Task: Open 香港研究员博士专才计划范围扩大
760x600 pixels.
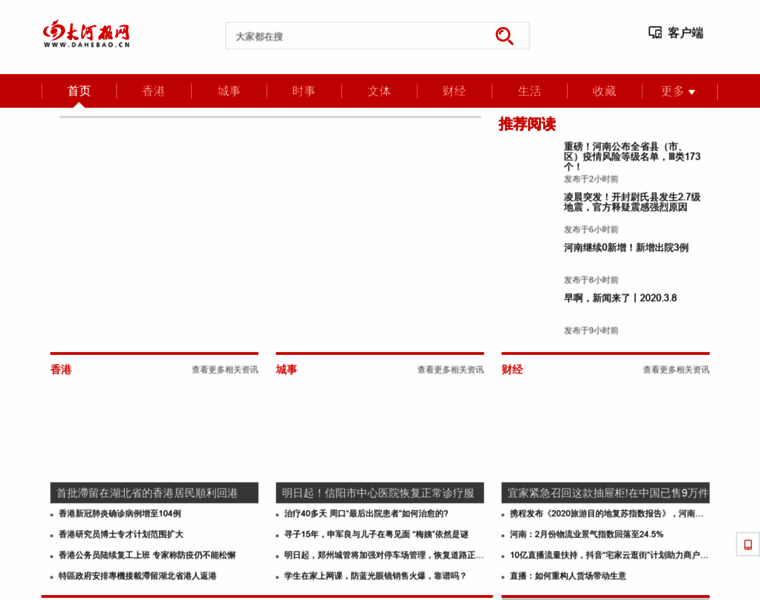Action: coord(121,535)
